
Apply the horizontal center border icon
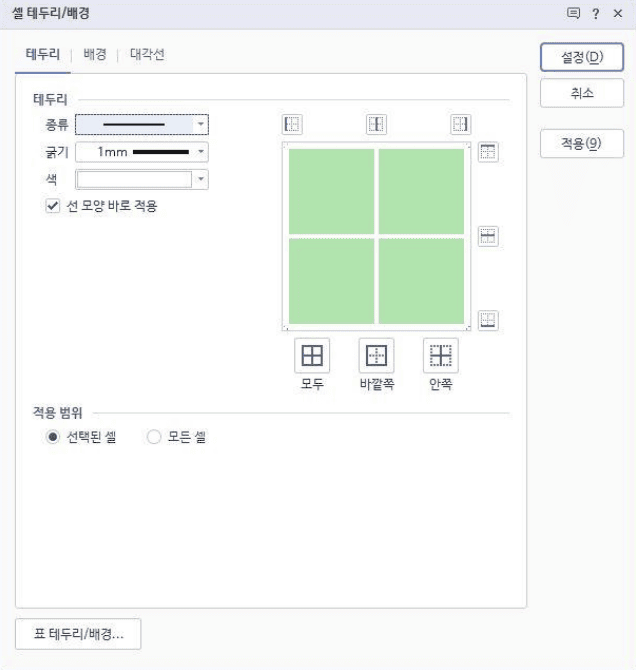[x=488, y=237]
